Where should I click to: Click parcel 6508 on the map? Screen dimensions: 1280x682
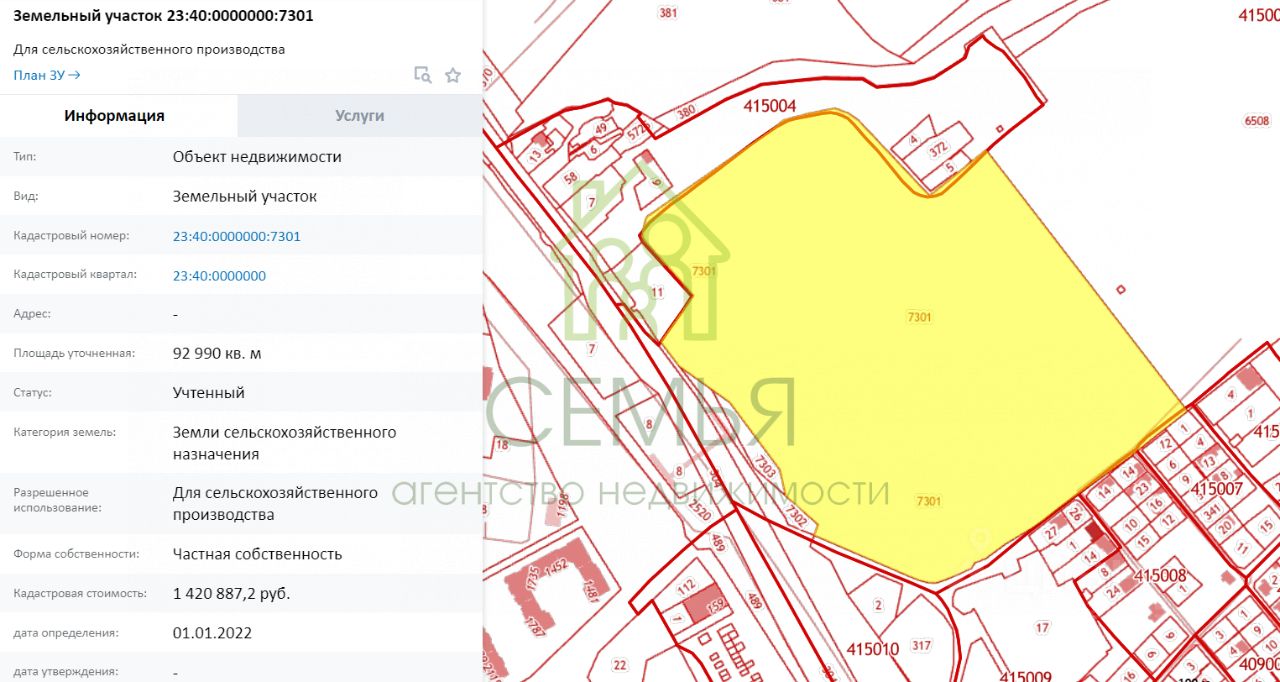point(1256,121)
